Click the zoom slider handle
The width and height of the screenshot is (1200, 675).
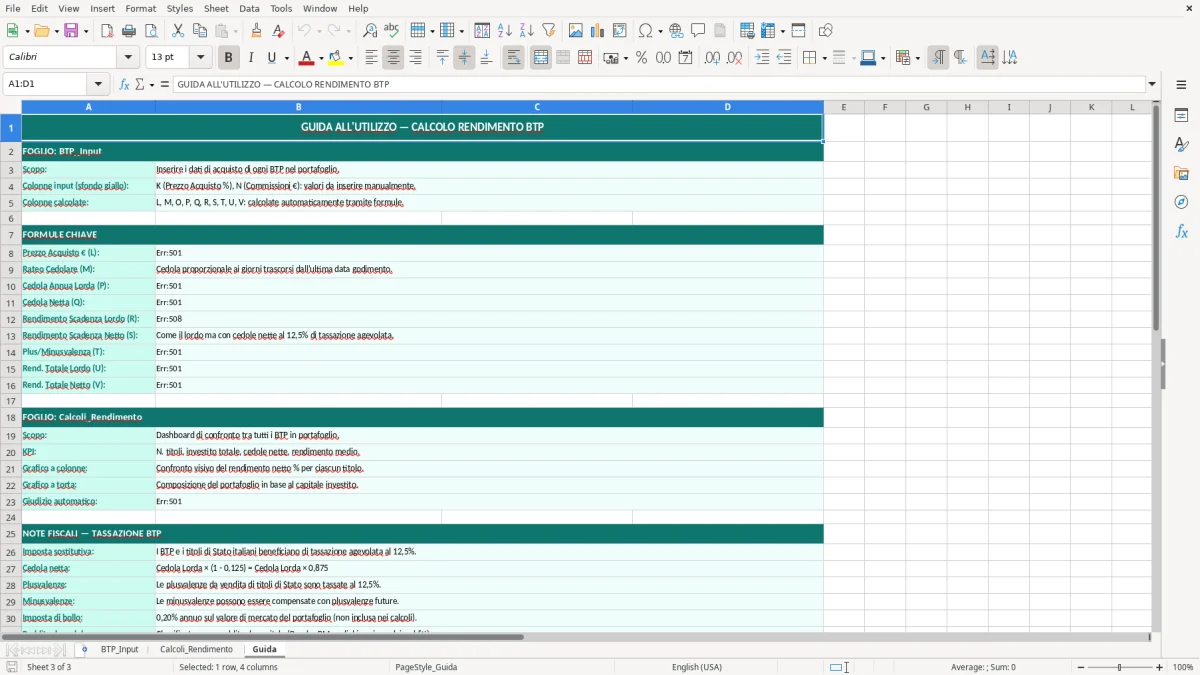[x=1119, y=667]
